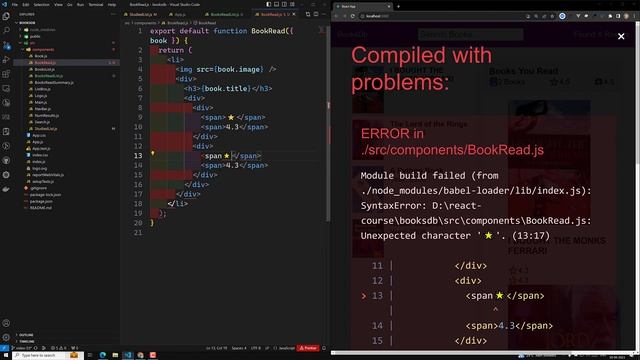Close the BookRead.js editor tab
This screenshot has width=640, height=360.
(294, 14)
